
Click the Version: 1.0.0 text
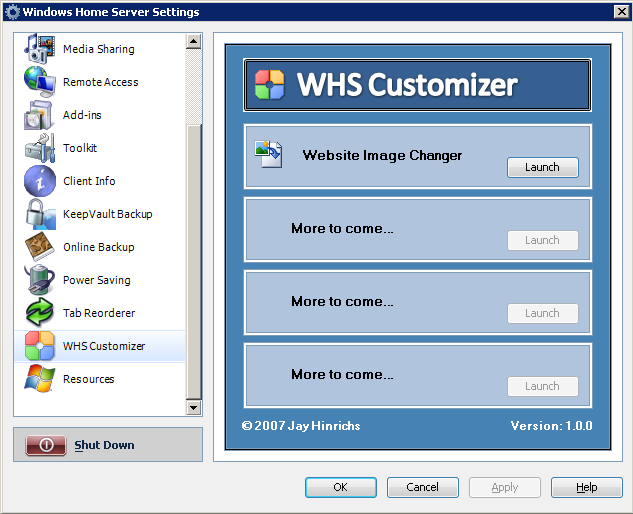click(551, 426)
